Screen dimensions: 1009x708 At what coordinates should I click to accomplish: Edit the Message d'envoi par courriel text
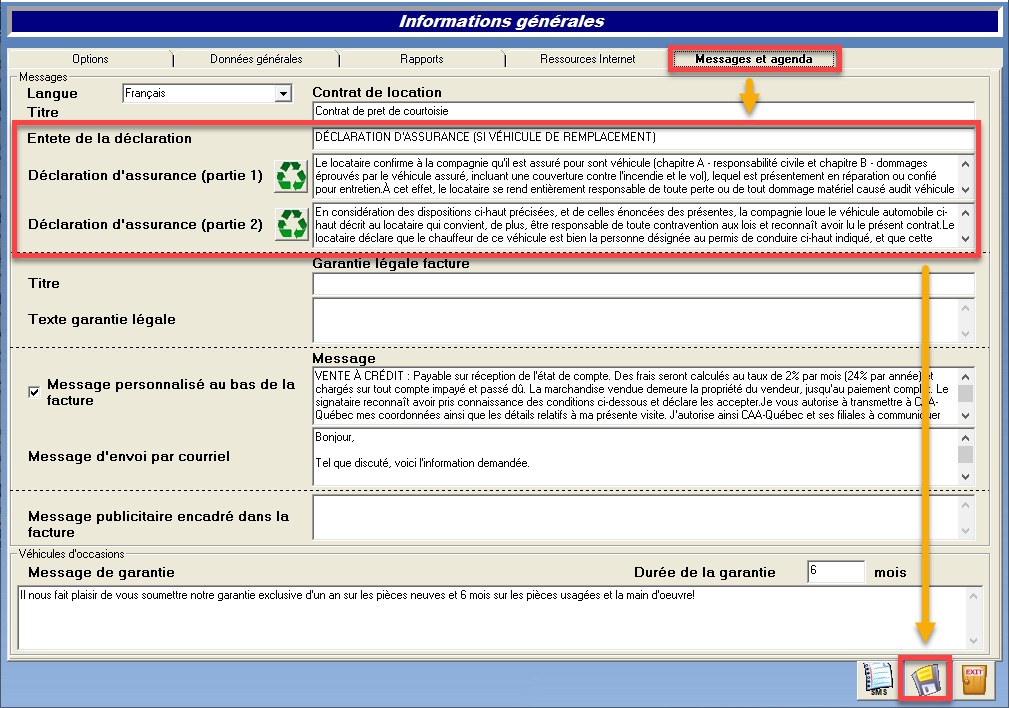(x=635, y=456)
